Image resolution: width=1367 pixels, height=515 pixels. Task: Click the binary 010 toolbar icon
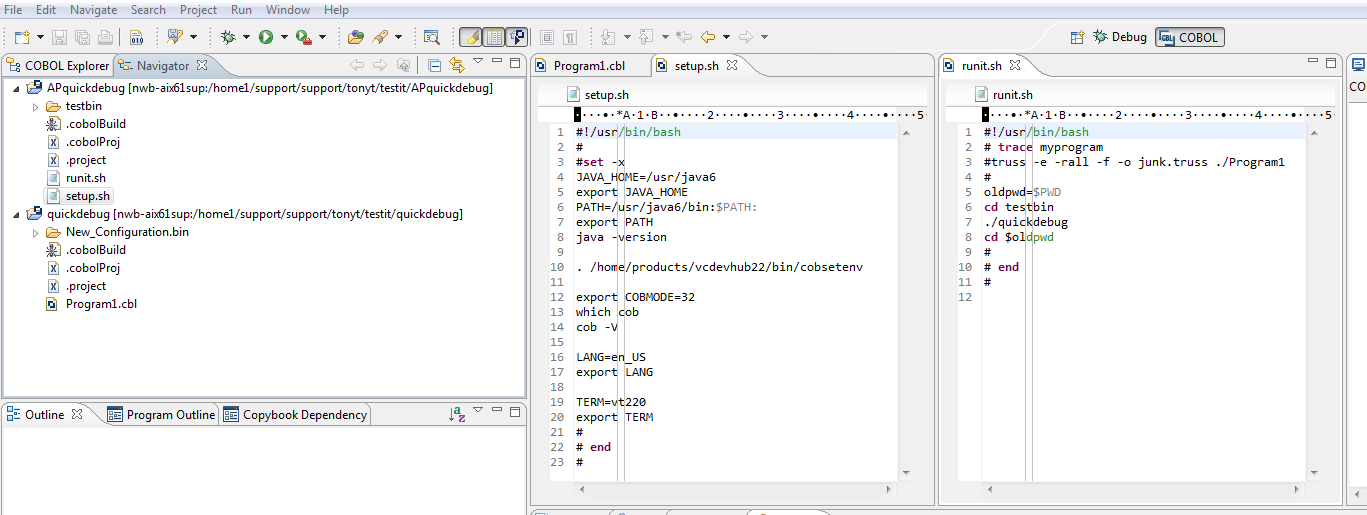[136, 37]
